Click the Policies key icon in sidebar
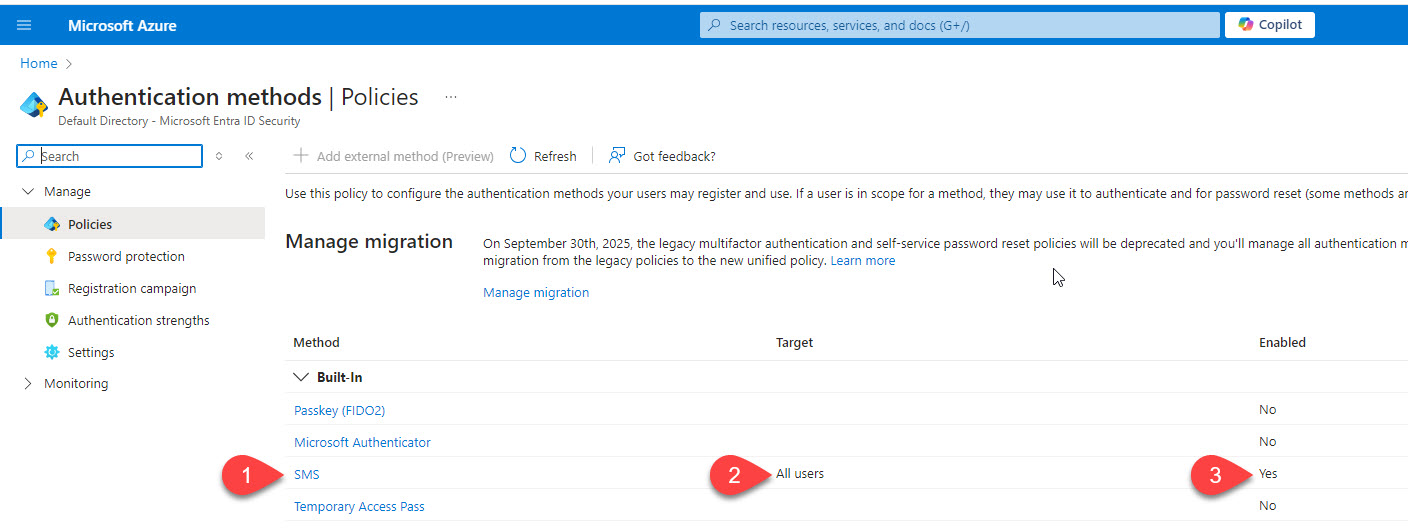The width and height of the screenshot is (1408, 531). click(x=52, y=224)
